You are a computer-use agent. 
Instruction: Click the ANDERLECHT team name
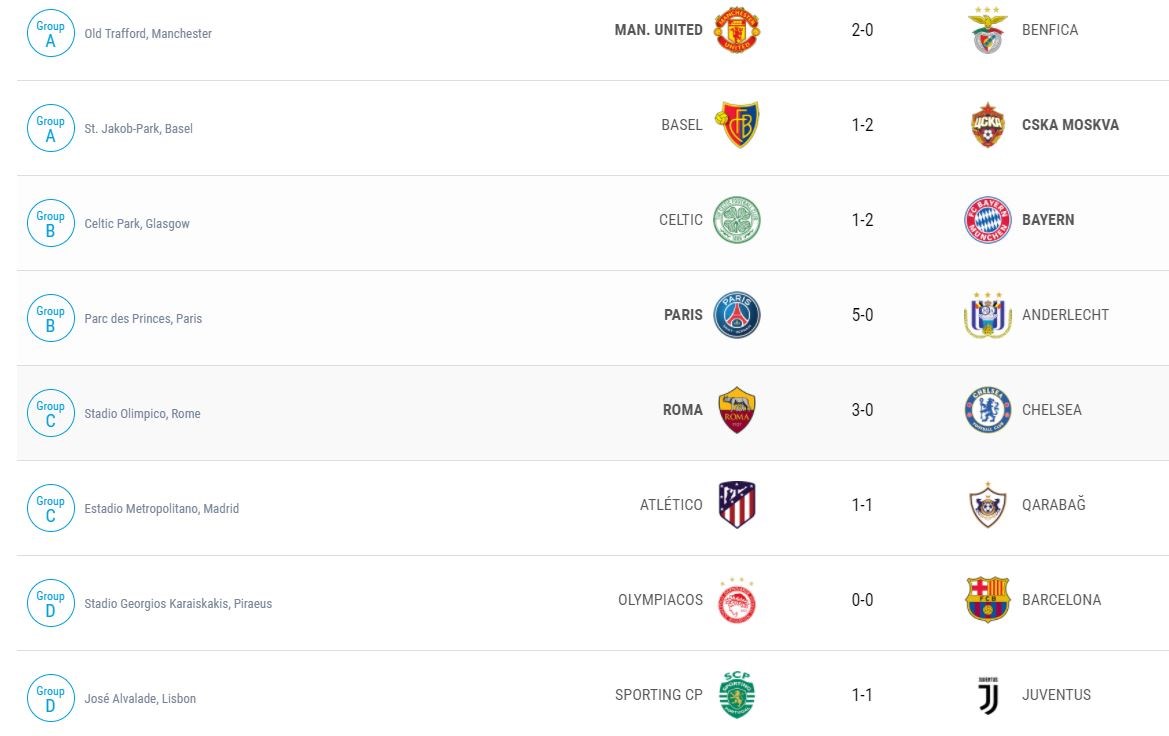[x=1065, y=315]
